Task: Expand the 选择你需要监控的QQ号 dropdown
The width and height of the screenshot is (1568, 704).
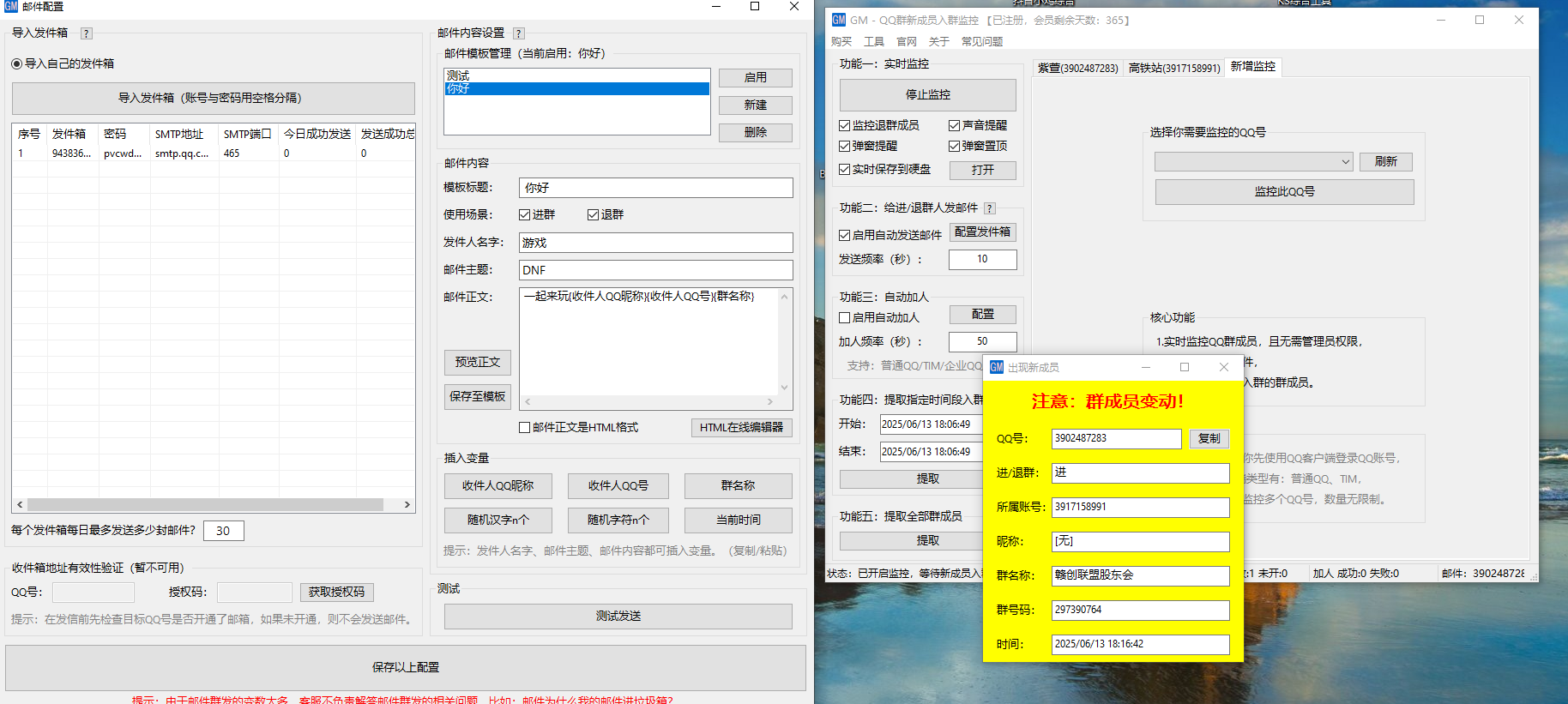Action: [x=1344, y=162]
